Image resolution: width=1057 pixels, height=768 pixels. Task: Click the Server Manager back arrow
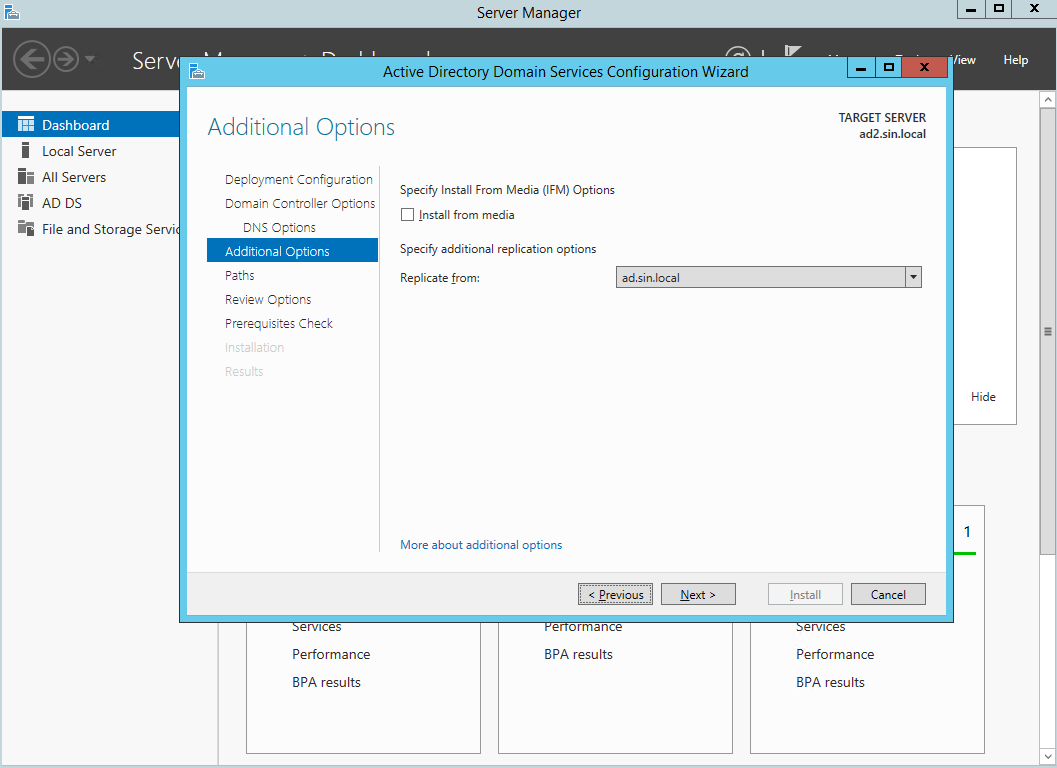coord(32,59)
